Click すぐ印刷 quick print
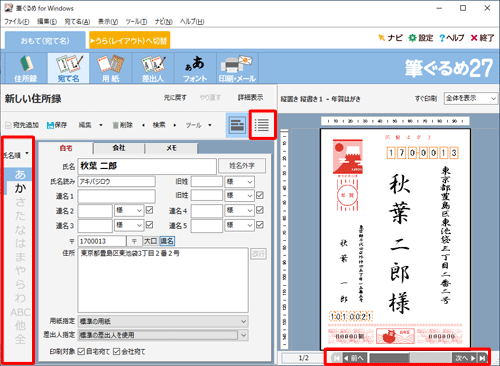Image resolution: width=500 pixels, height=366 pixels. [426, 99]
